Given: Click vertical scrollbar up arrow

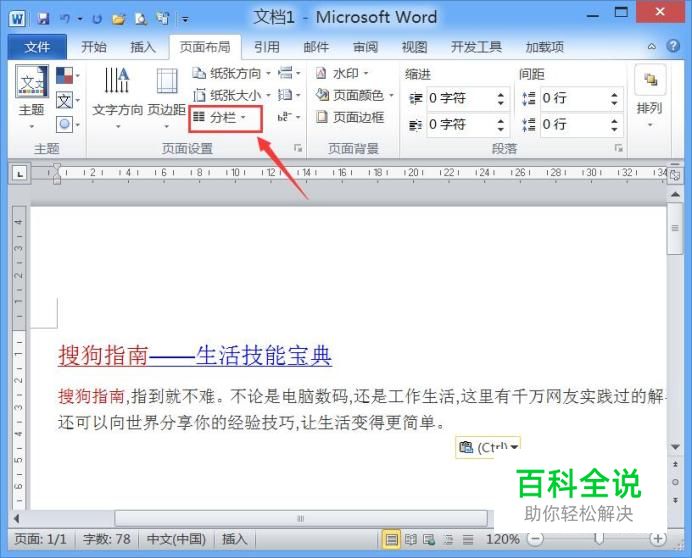Looking at the screenshot, I should [675, 194].
